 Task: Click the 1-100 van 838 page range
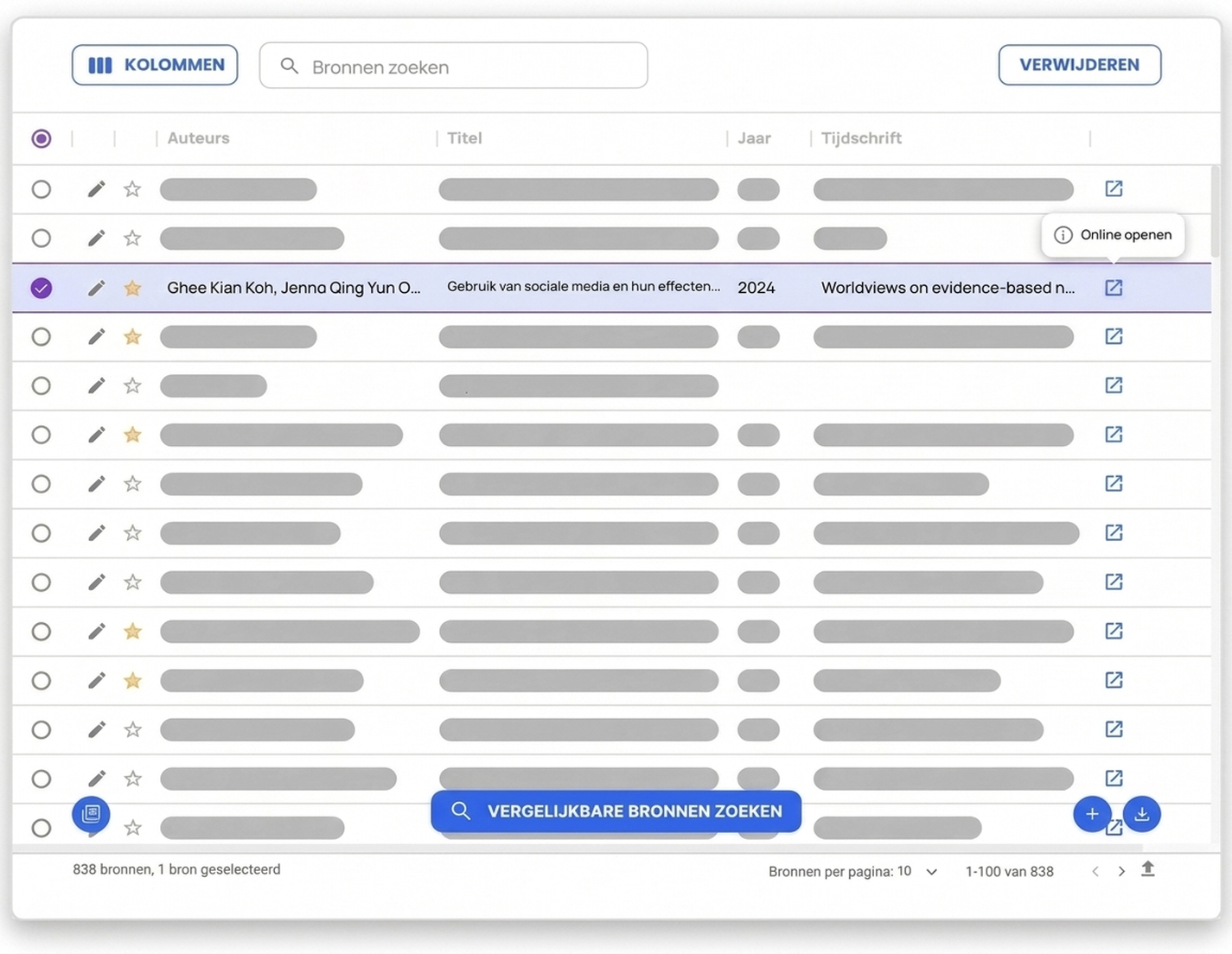pos(1009,872)
